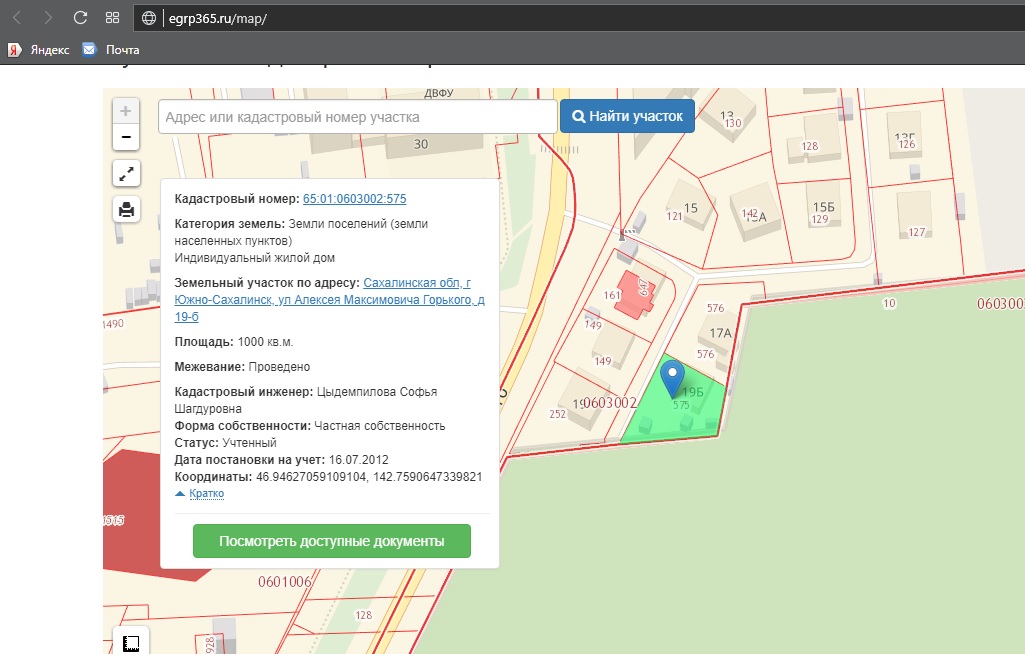Collapse details with Кратко link
The height and width of the screenshot is (654, 1025).
point(205,494)
